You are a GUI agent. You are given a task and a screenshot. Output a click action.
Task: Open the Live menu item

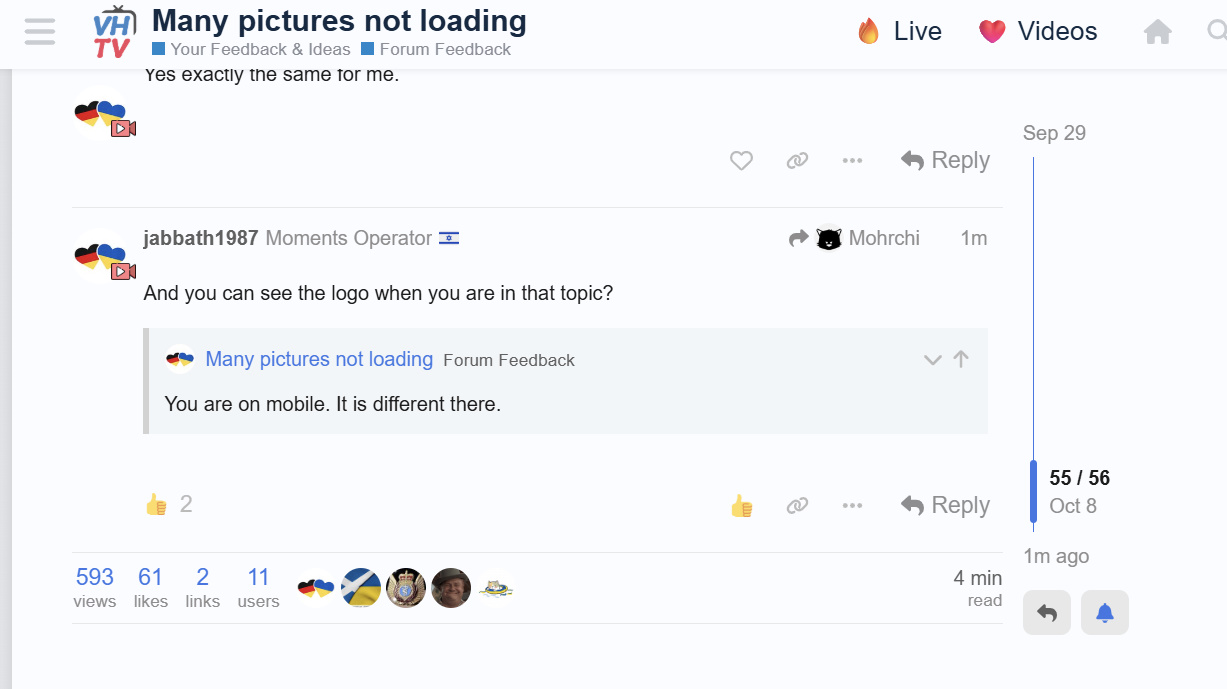coord(899,32)
